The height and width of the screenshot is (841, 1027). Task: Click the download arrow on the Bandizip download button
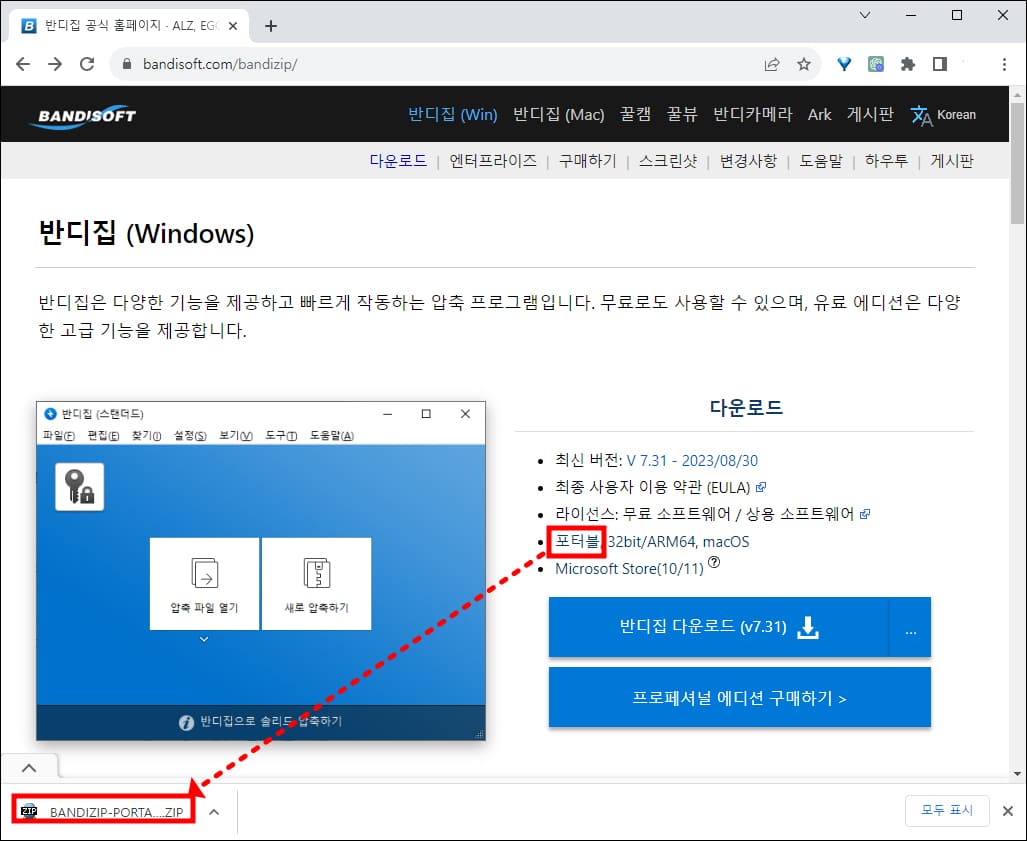click(x=807, y=628)
